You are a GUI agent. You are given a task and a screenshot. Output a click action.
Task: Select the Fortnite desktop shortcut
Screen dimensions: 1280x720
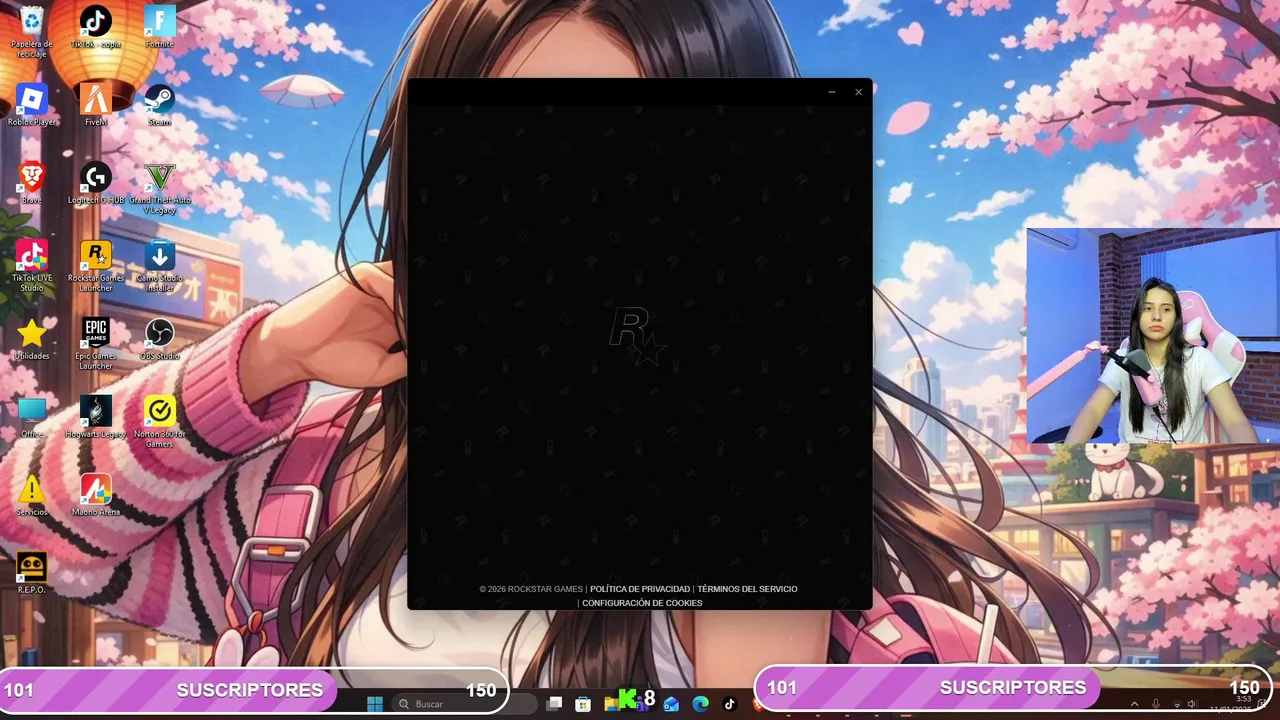[x=159, y=26]
